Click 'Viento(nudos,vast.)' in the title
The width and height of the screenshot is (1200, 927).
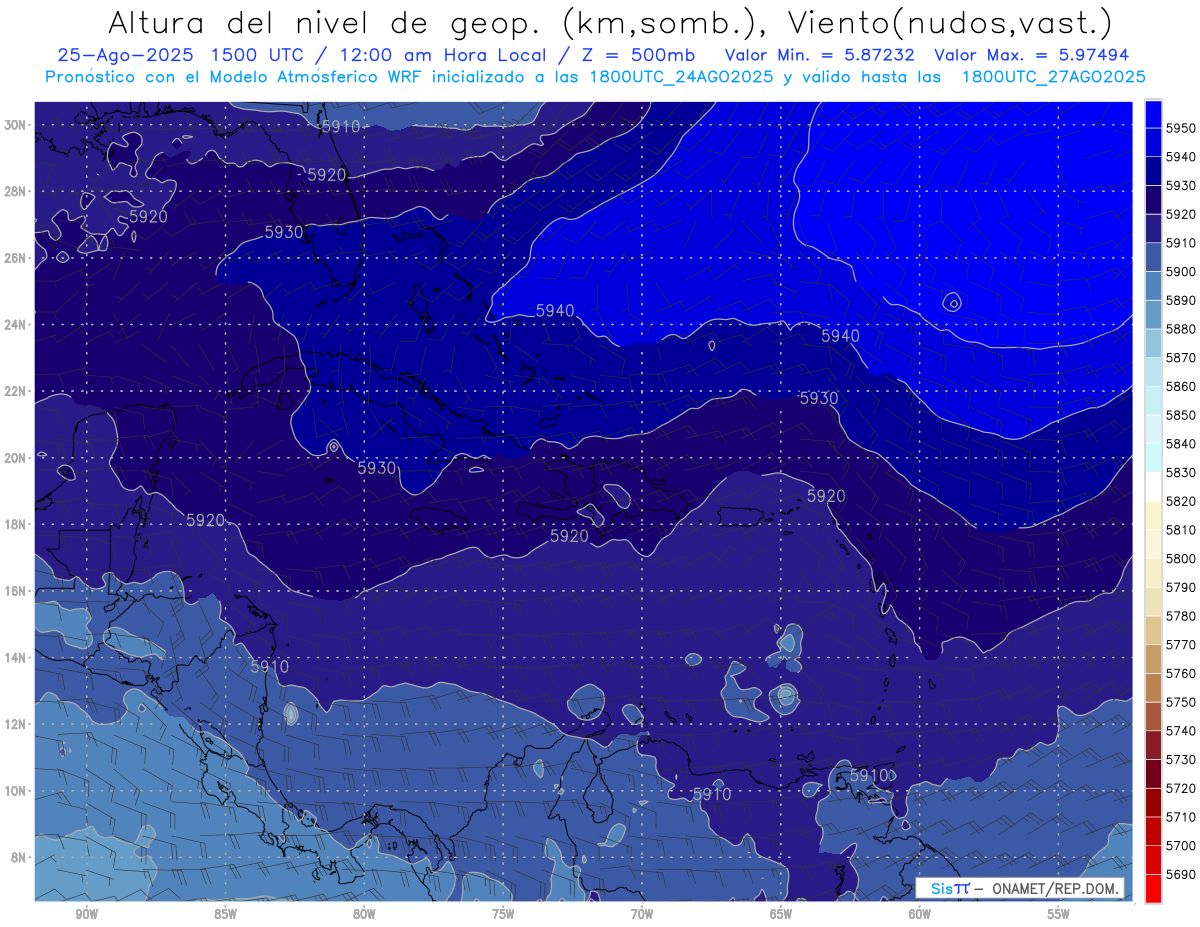pyautogui.click(x=950, y=22)
